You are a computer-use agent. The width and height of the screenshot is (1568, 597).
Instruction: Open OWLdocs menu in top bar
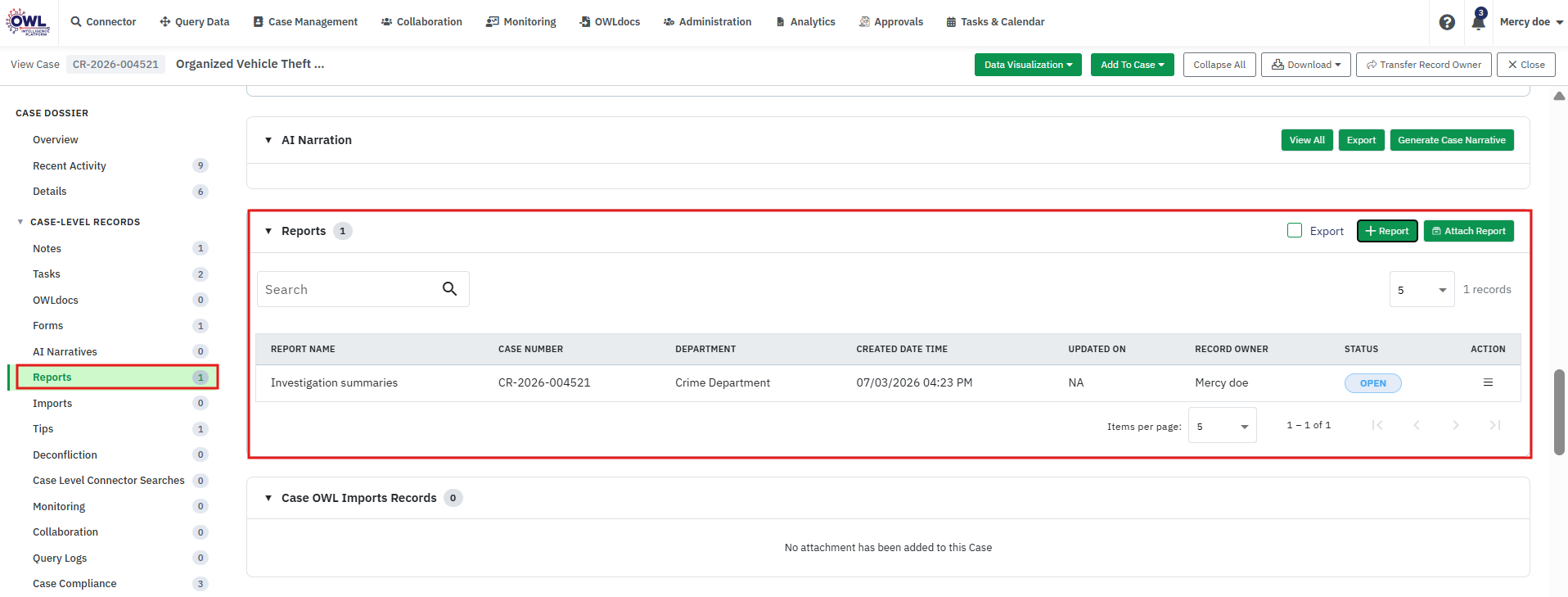point(610,22)
